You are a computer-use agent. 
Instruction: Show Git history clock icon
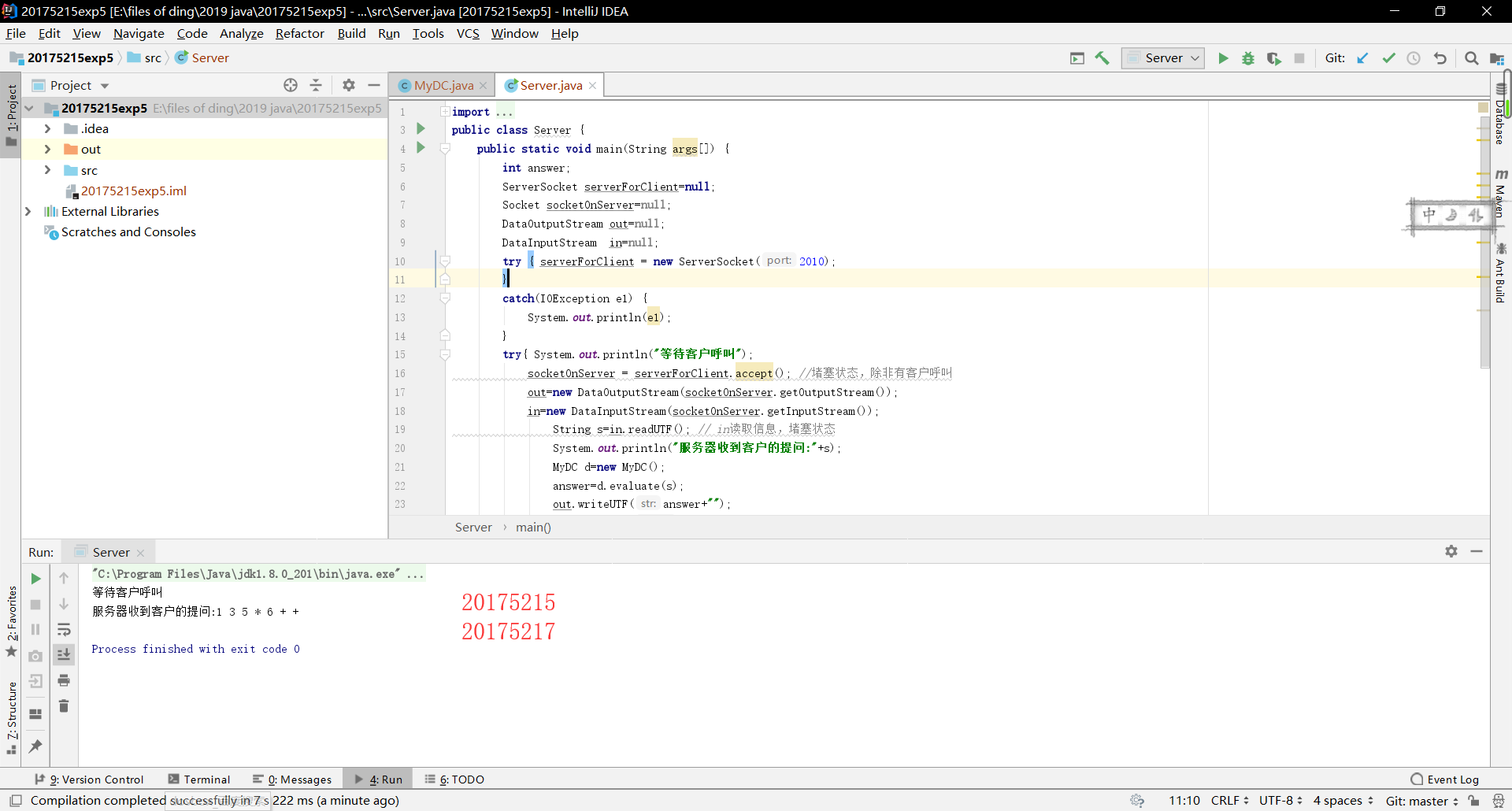[1414, 58]
